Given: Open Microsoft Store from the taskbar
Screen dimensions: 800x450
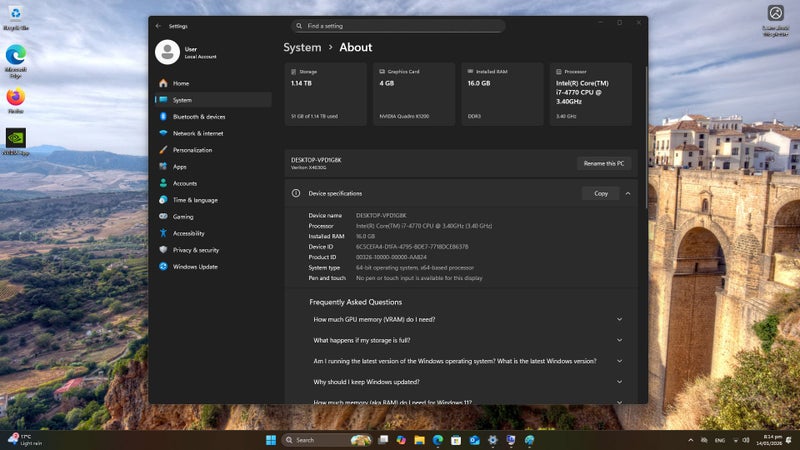Looking at the screenshot, I should (456, 440).
